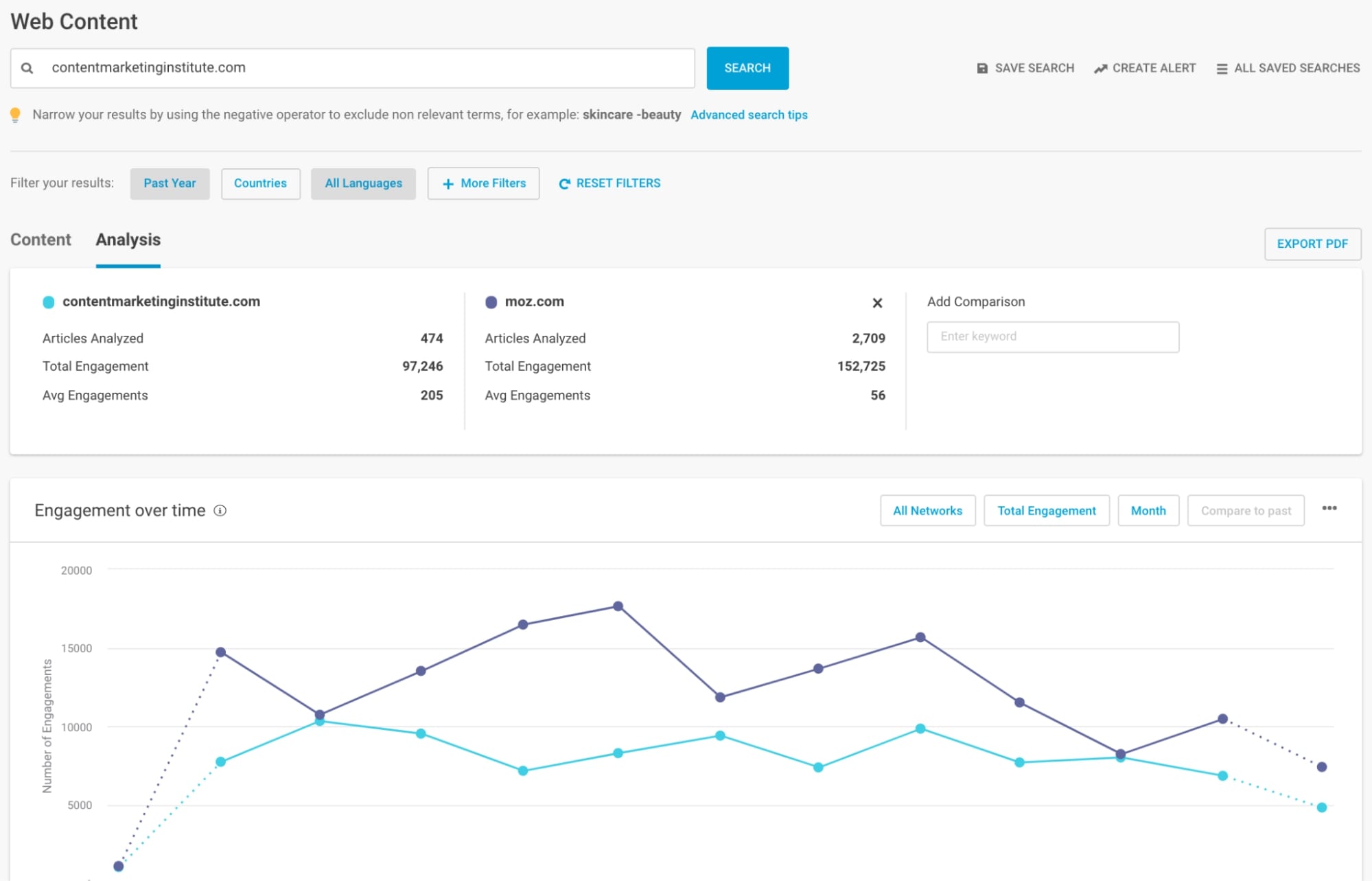This screenshot has height=881, width=1372.
Task: Open the Compare to past dropdown
Action: [x=1245, y=510]
